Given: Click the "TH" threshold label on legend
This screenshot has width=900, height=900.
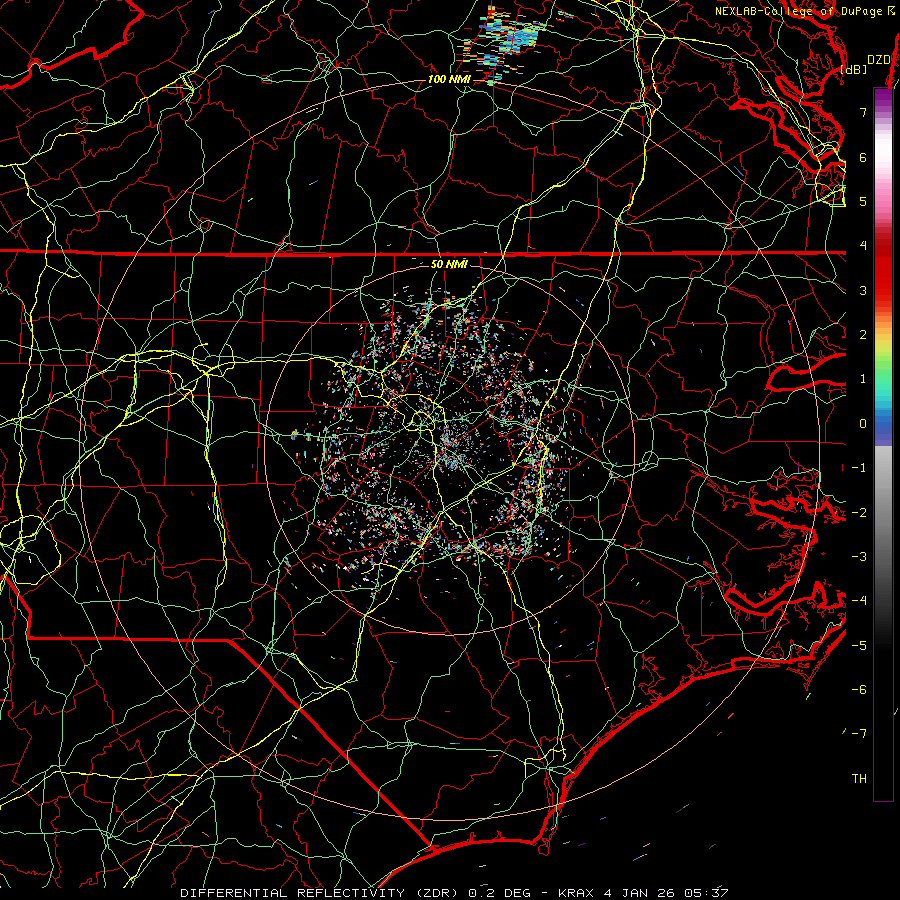Looking at the screenshot, I should 859,778.
